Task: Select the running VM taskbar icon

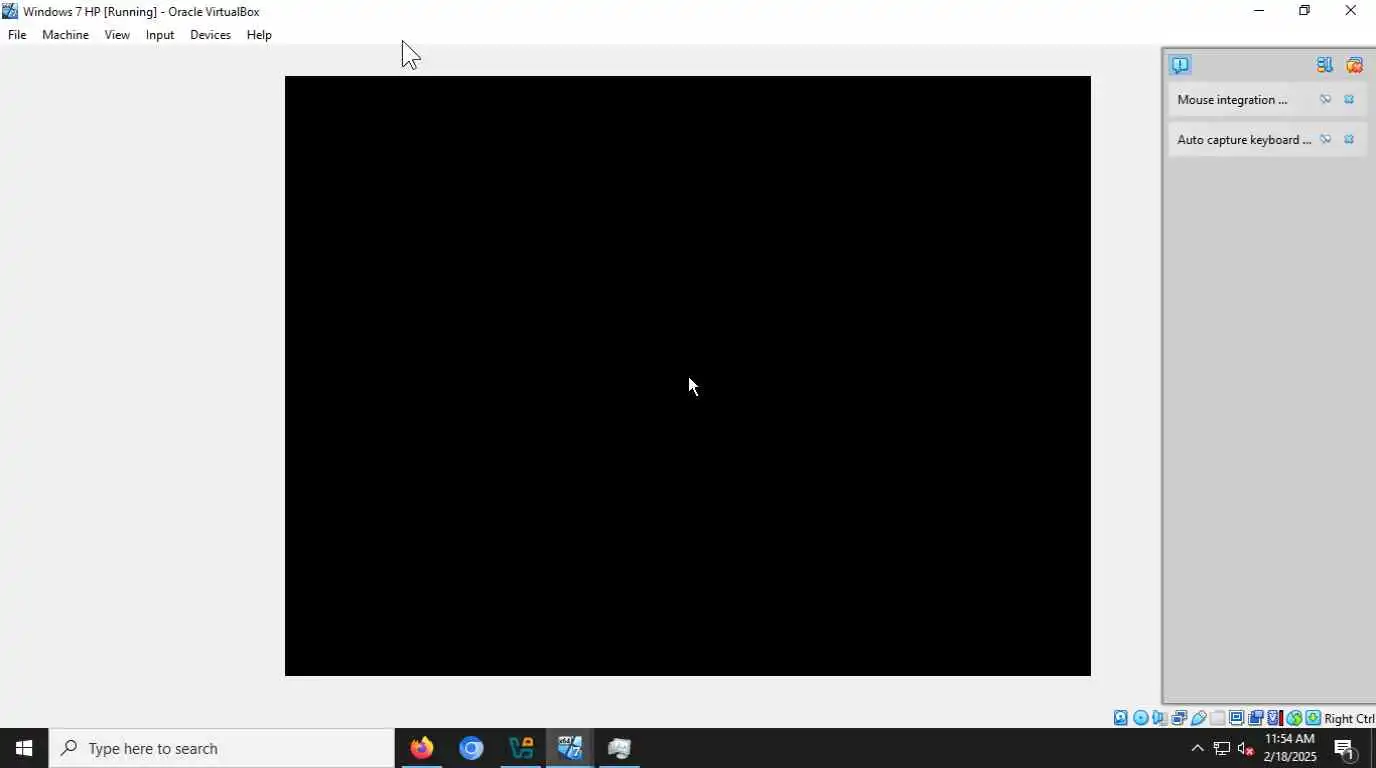Action: click(570, 748)
